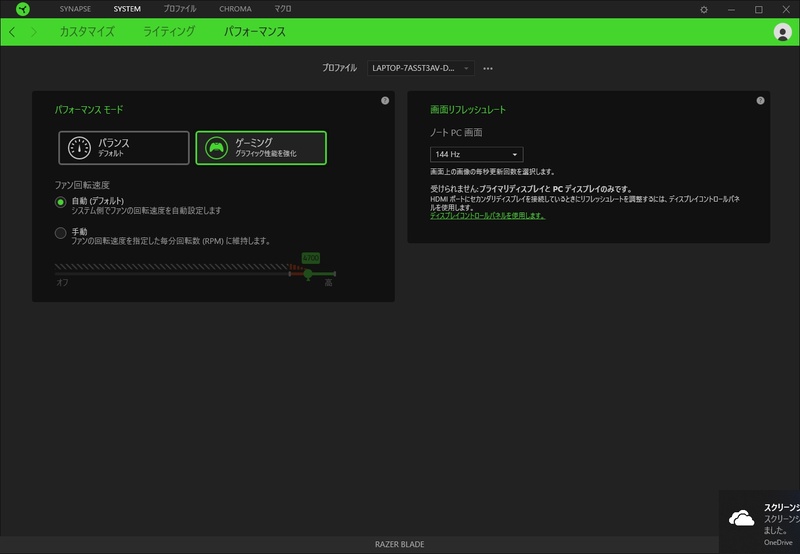This screenshot has width=800, height=554.
Task: Open the ディスプレイコントロールパネル link
Action: (x=487, y=216)
